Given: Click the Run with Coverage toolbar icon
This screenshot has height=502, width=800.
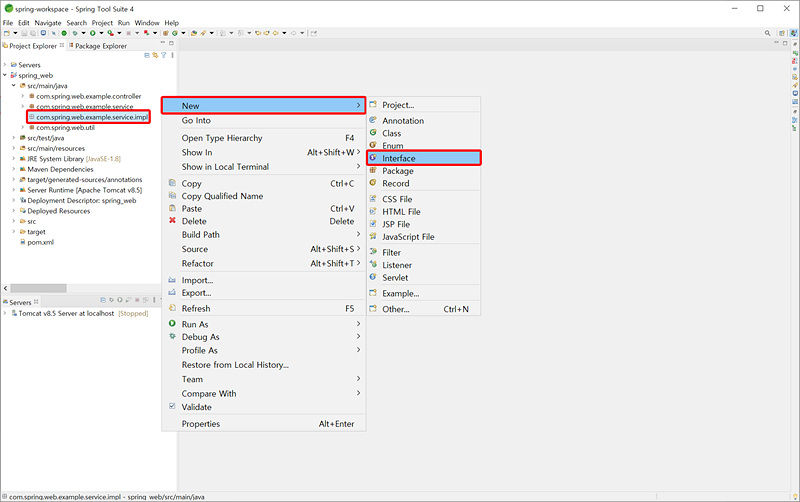Looking at the screenshot, I should pyautogui.click(x=111, y=33).
